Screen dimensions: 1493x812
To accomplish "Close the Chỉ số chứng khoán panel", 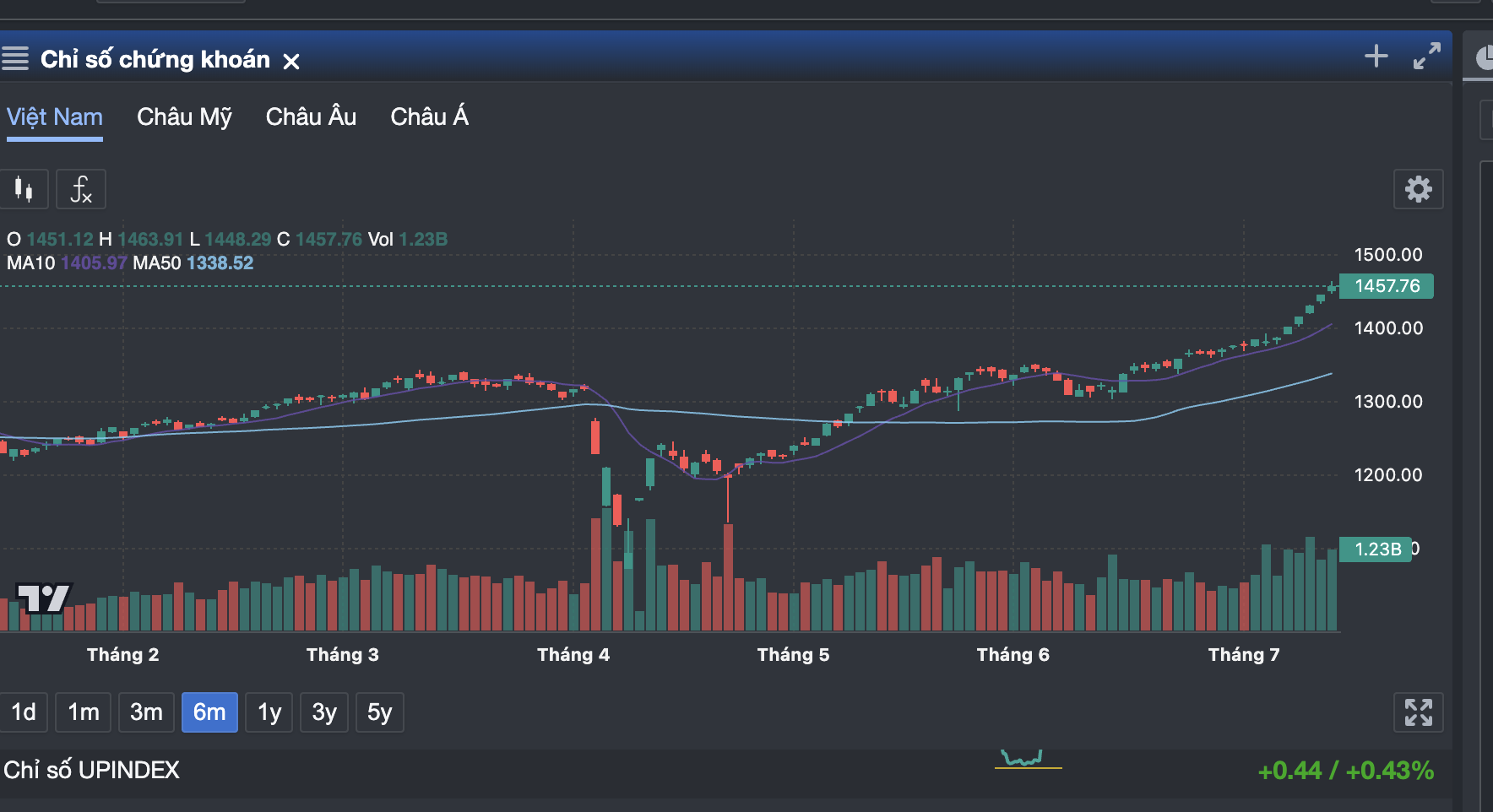I will pos(291,62).
